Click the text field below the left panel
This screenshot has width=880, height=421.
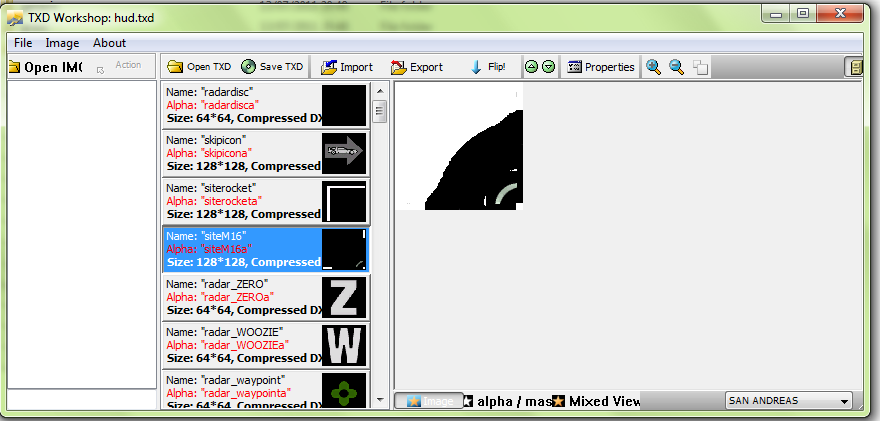(x=82, y=400)
